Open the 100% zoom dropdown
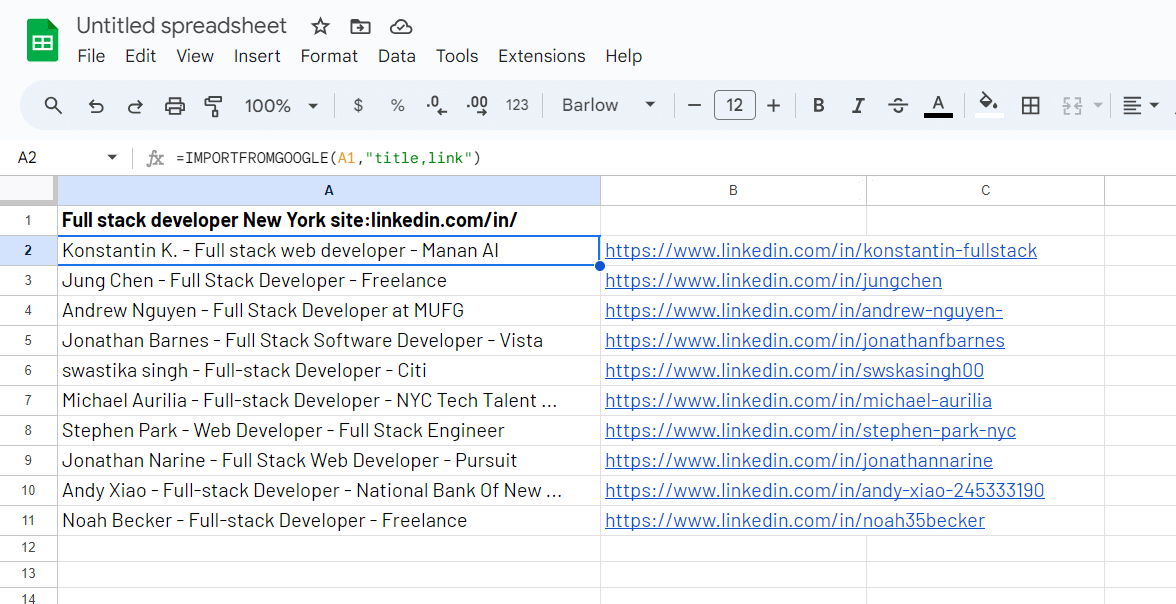Viewport: 1176px width, 604px height. [281, 106]
